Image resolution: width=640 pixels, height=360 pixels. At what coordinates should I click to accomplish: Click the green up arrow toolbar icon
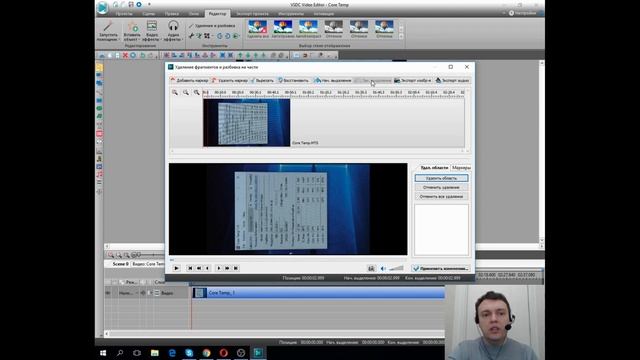tap(240, 55)
